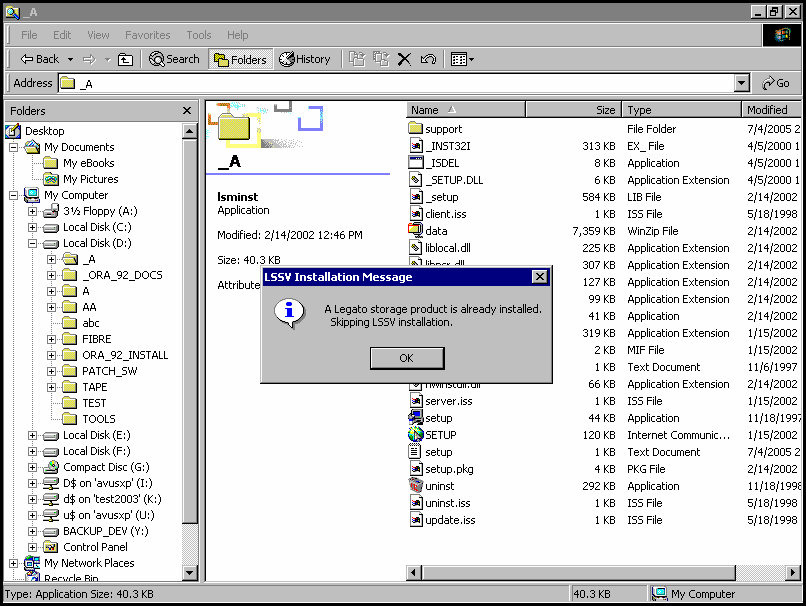Expand the FIBRE folder node
This screenshot has width=806, height=606.
pos(52,339)
